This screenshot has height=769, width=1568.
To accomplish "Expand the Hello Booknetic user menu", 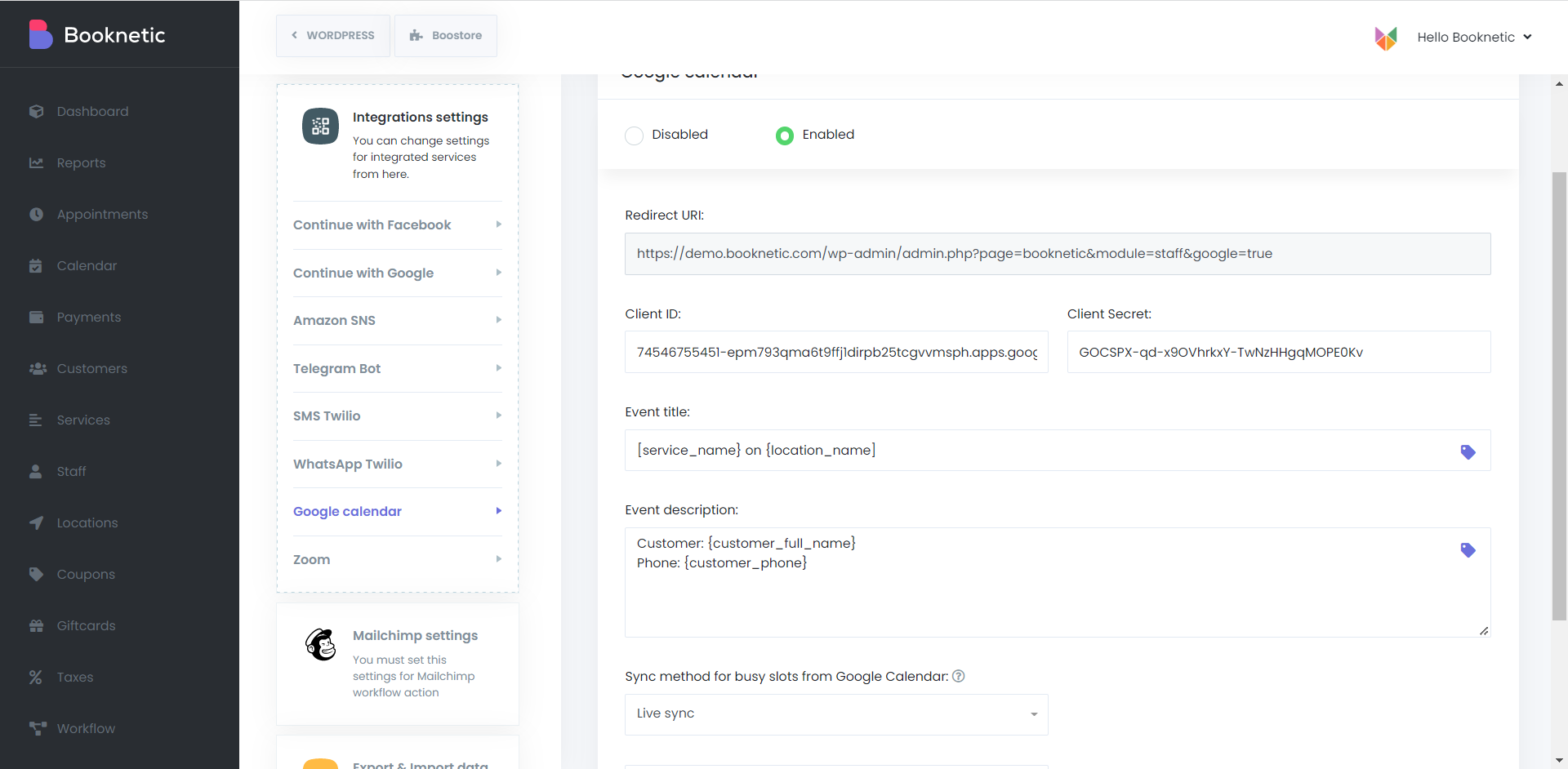I will (1474, 37).
